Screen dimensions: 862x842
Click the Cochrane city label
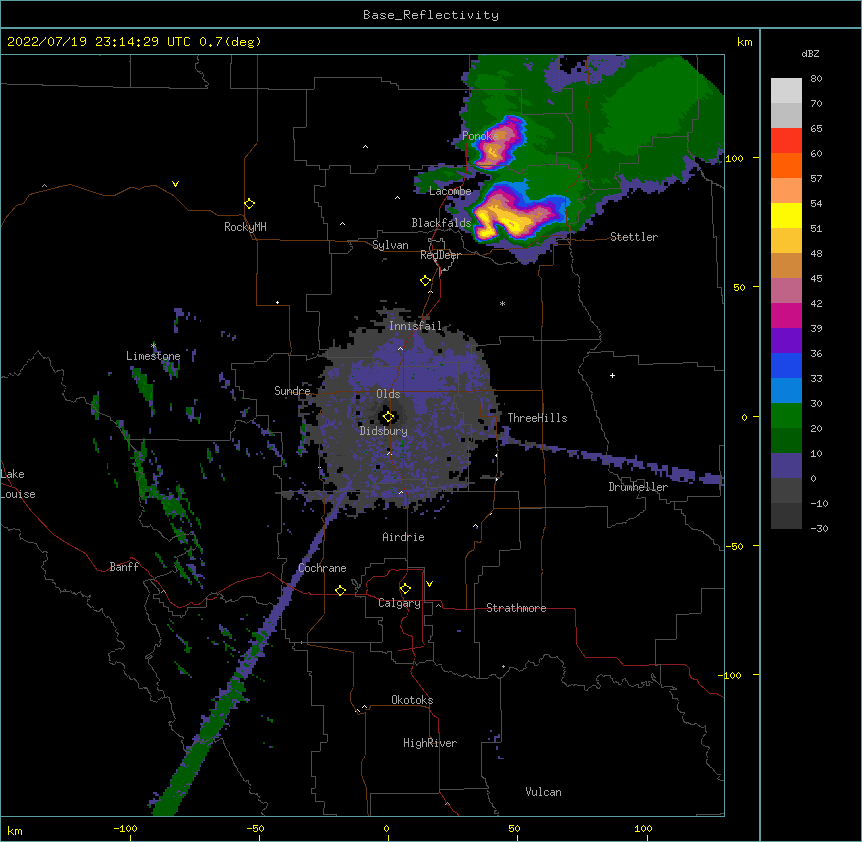pyautogui.click(x=322, y=568)
